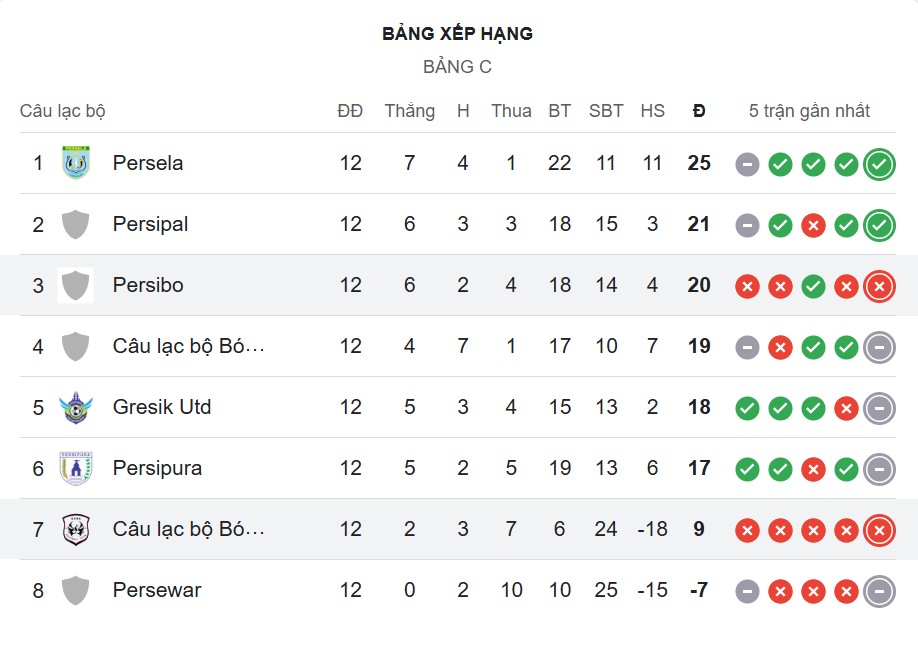Click the bold Đ points column header

click(x=699, y=111)
